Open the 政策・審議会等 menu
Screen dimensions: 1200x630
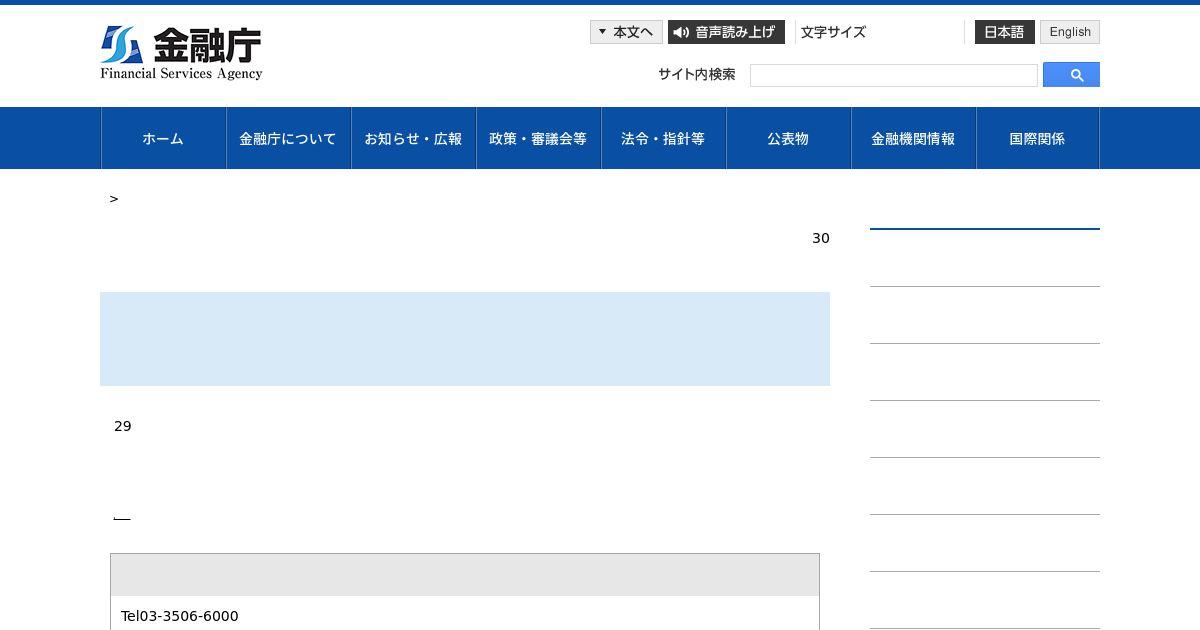click(538, 138)
